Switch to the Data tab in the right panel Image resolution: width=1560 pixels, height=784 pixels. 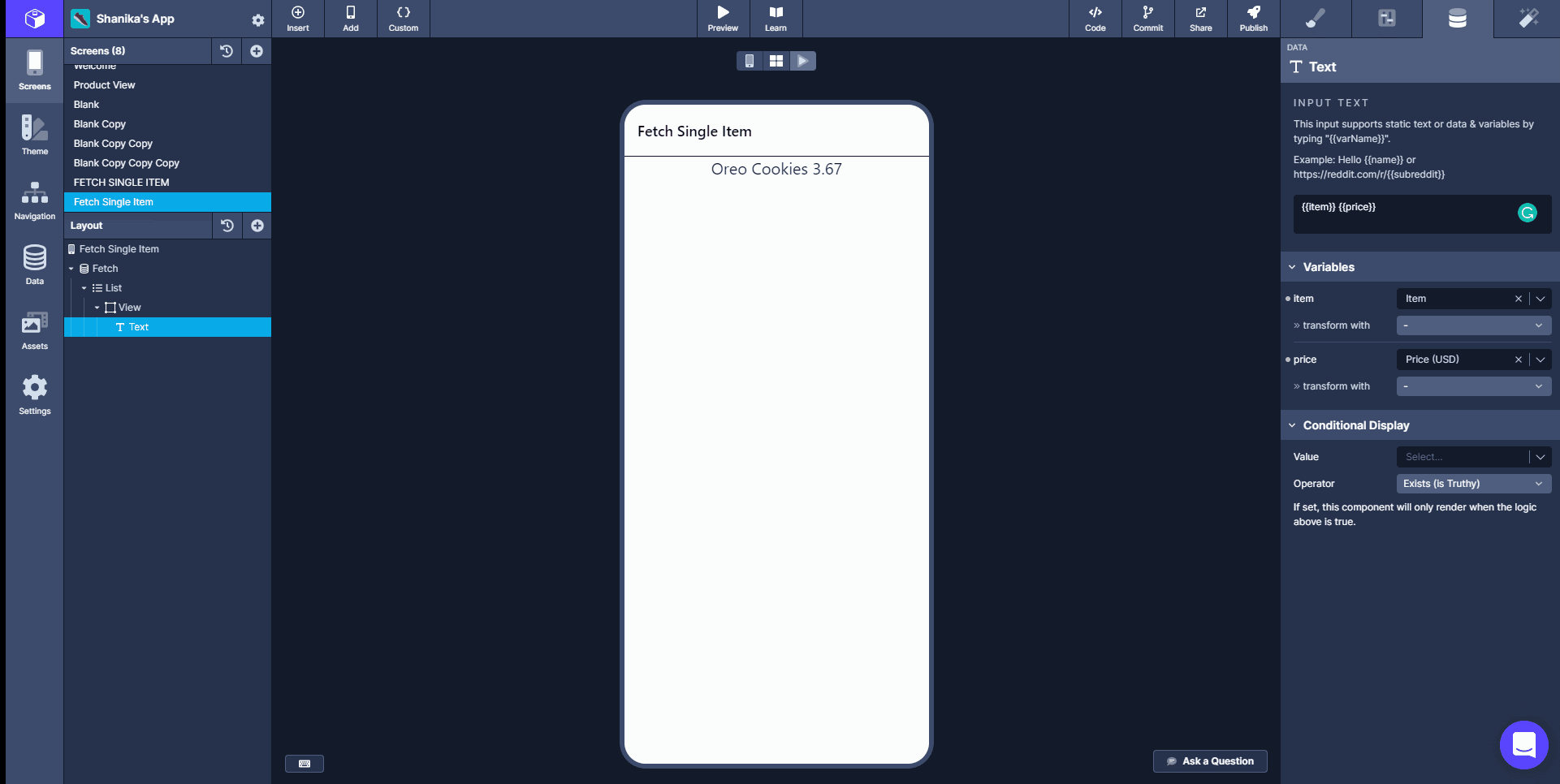click(x=1457, y=18)
